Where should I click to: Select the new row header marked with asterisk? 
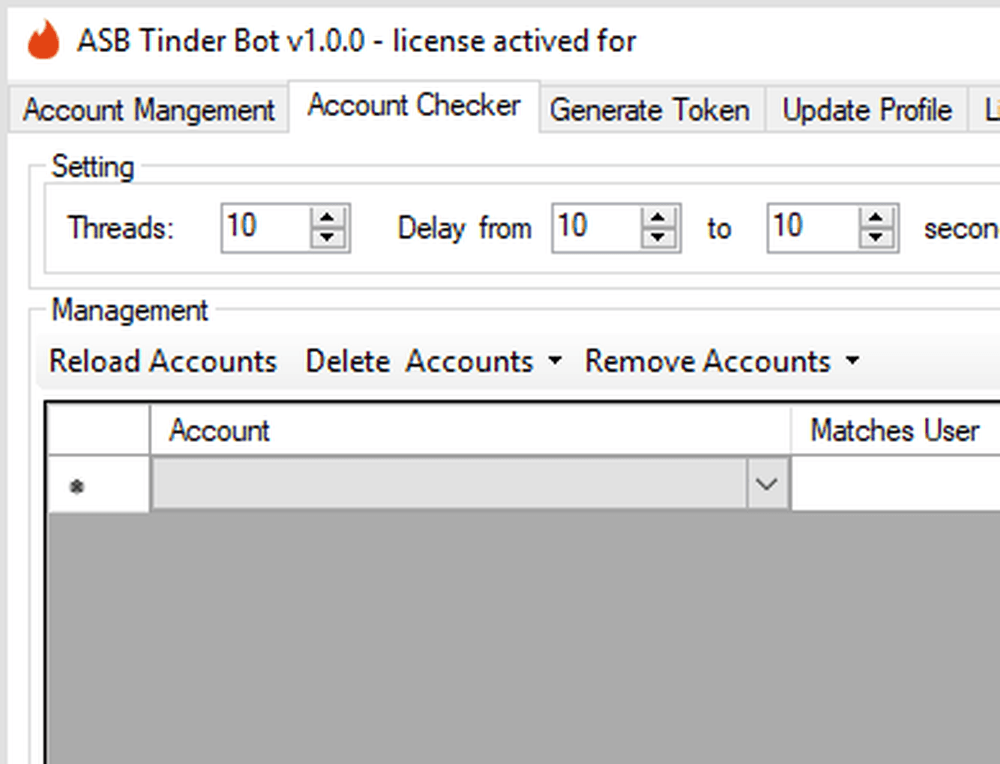click(x=99, y=484)
